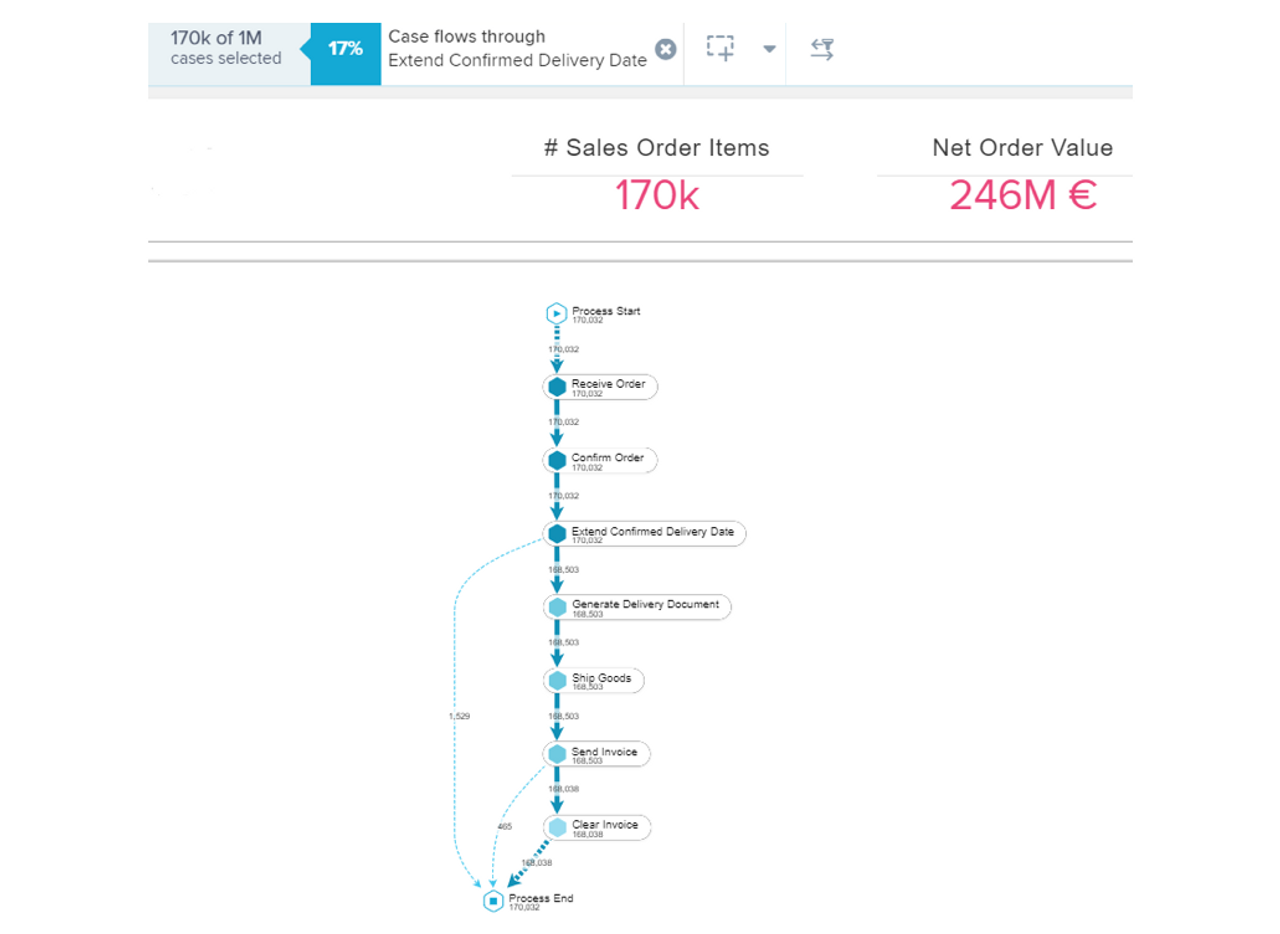Click the filter swap arrows icon

click(x=822, y=49)
